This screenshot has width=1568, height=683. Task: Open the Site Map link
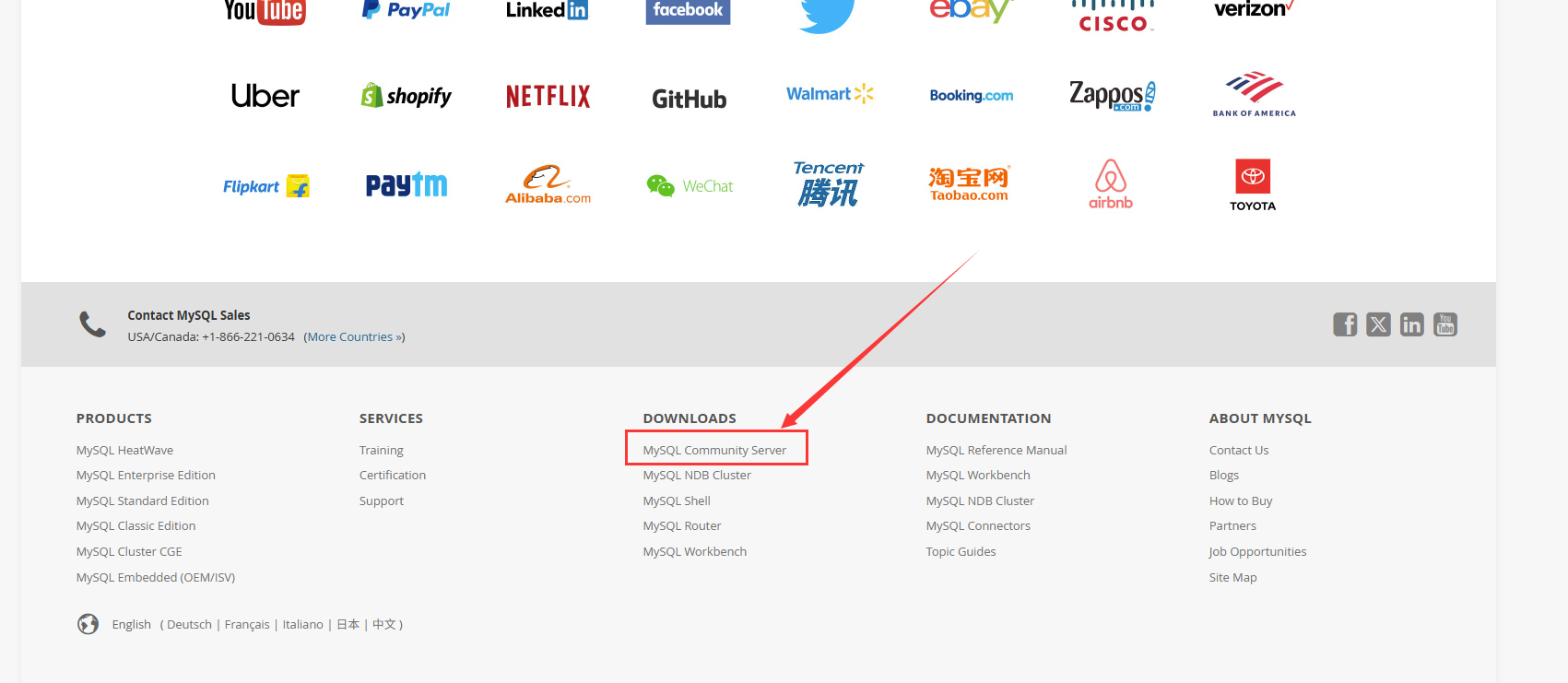1232,578
